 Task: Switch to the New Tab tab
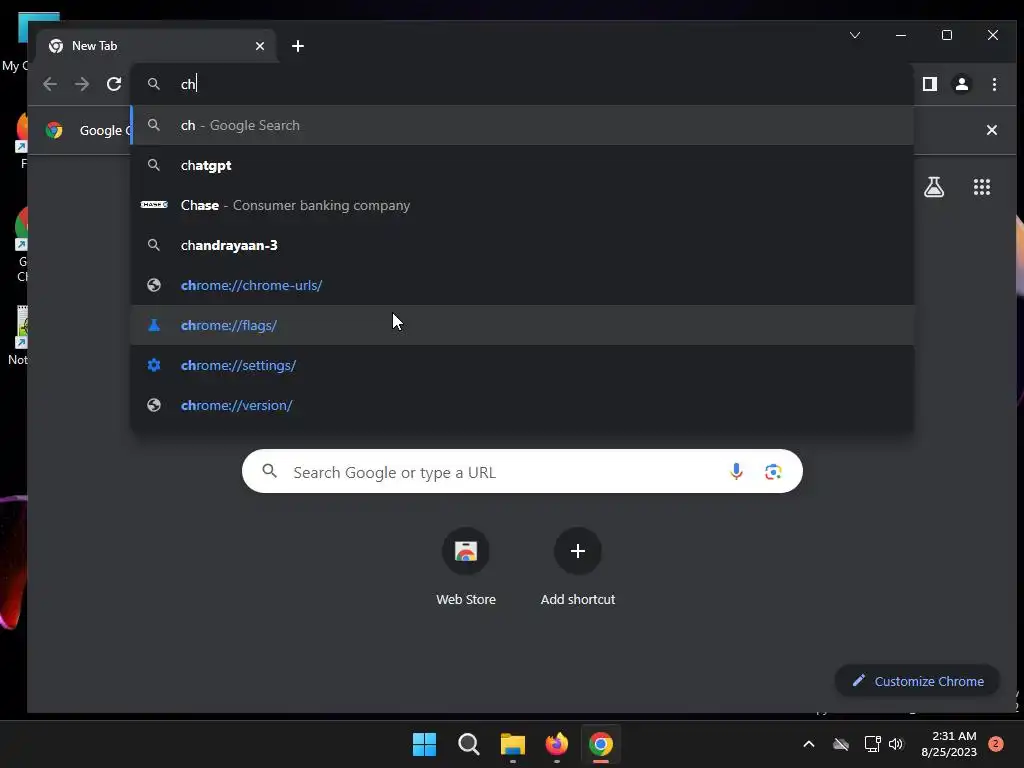157,46
